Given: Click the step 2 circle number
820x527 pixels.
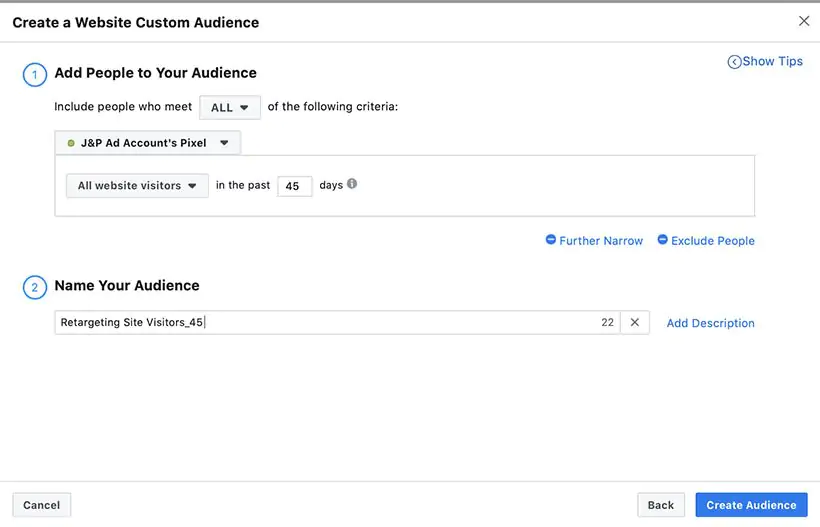Looking at the screenshot, I should [34, 288].
